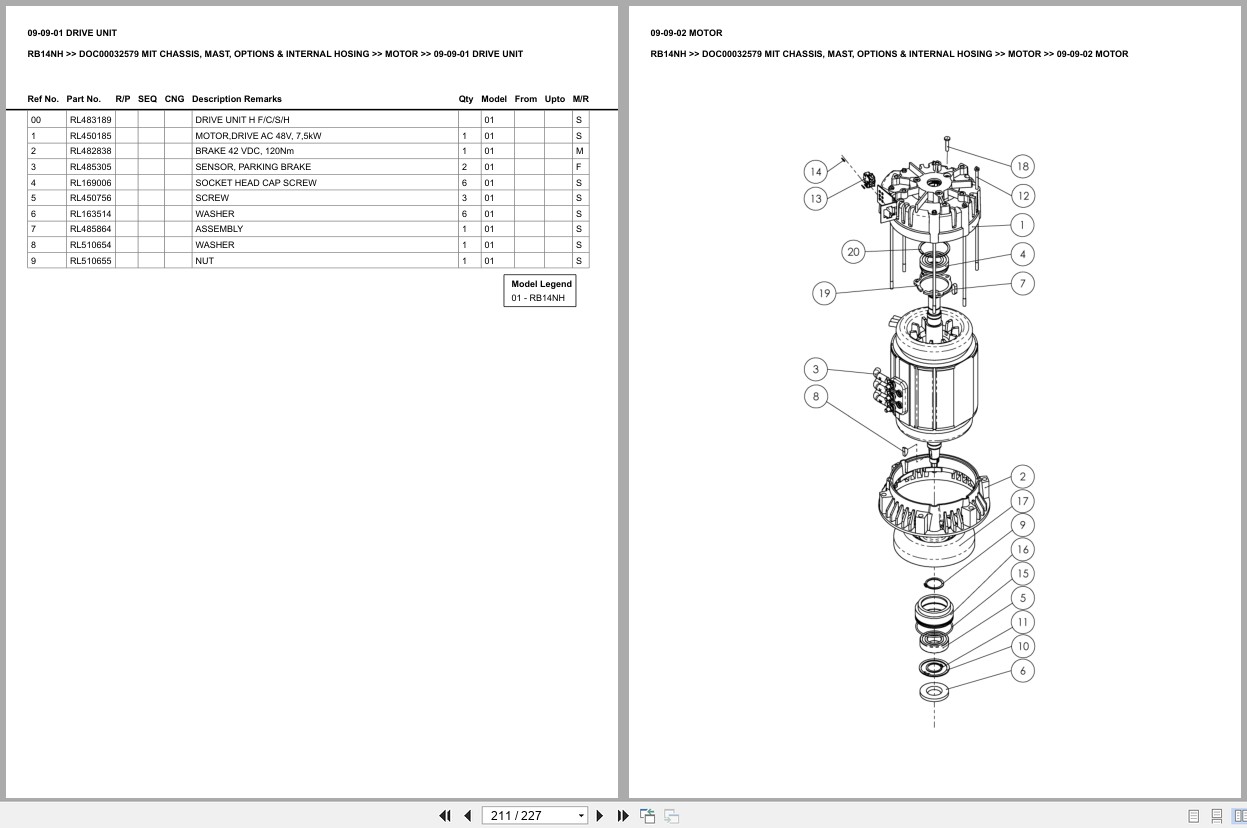The height and width of the screenshot is (828, 1247).
Task: Switch to single page view
Action: 1193,816
